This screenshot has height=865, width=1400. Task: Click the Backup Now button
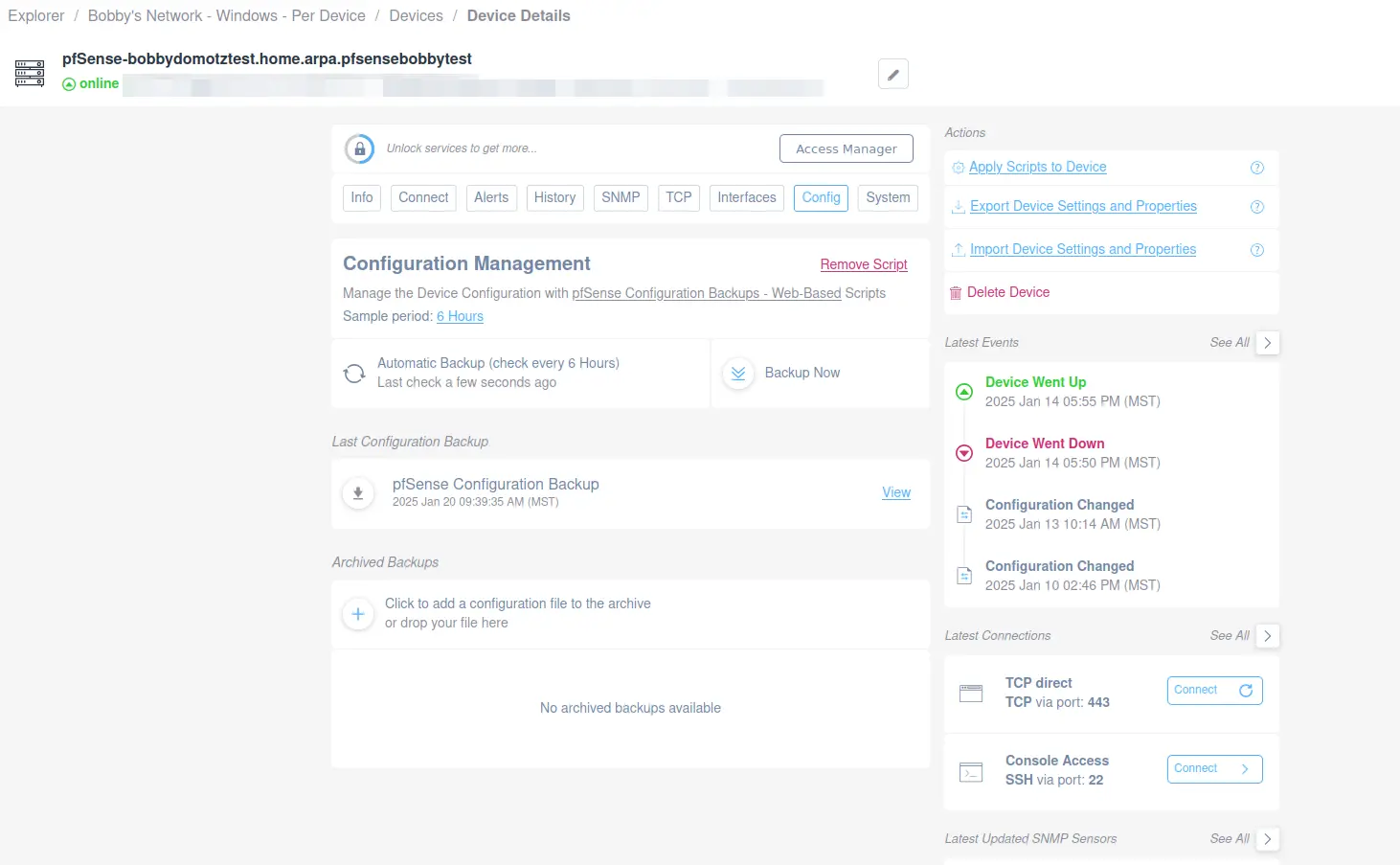(x=802, y=373)
